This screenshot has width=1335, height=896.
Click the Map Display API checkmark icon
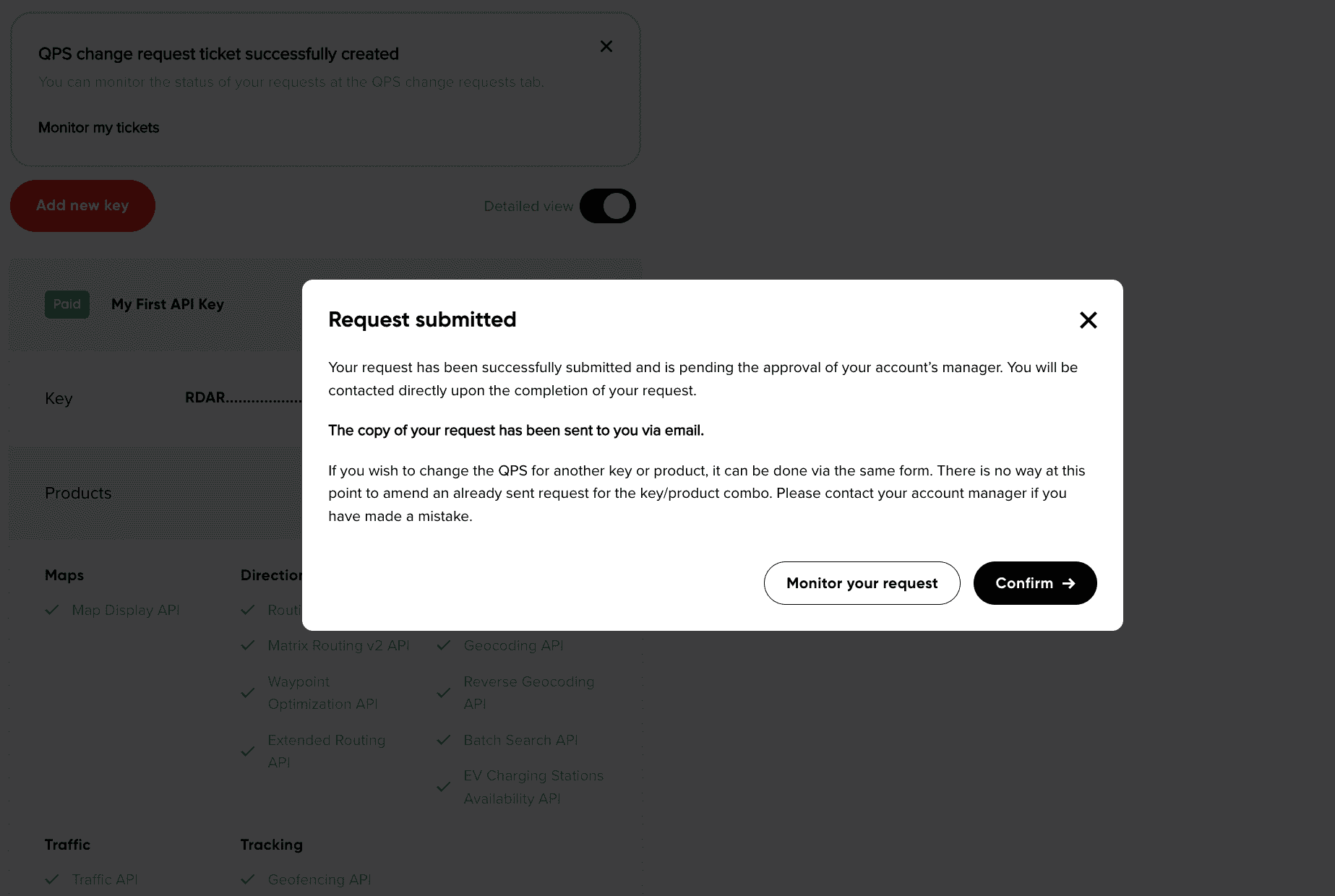coord(52,610)
